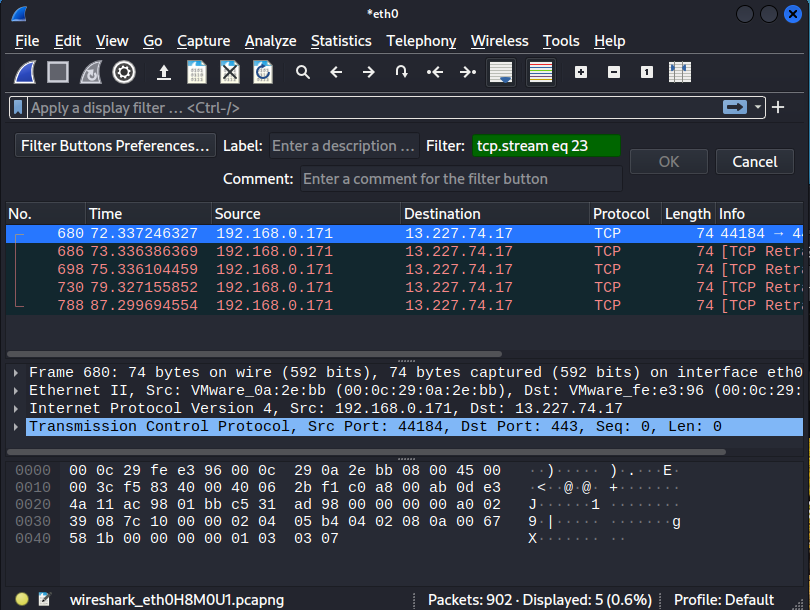Screen dimensions: 810x610
Task: Expand the Internet Protocol Version 4 details
Action: (16, 409)
